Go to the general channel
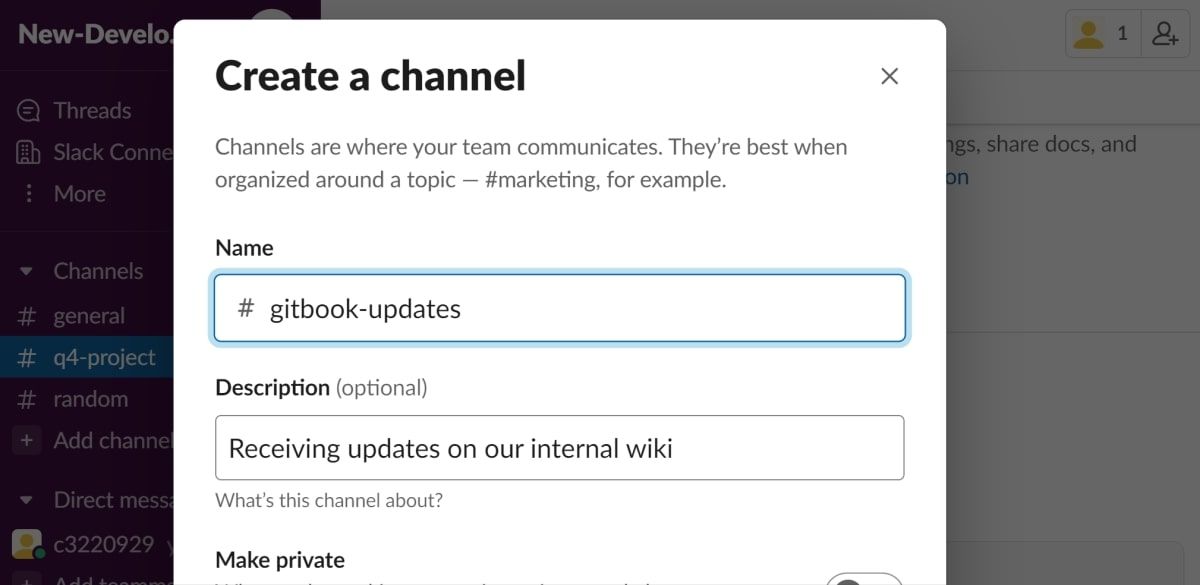Image resolution: width=1200 pixels, height=585 pixels. (89, 317)
